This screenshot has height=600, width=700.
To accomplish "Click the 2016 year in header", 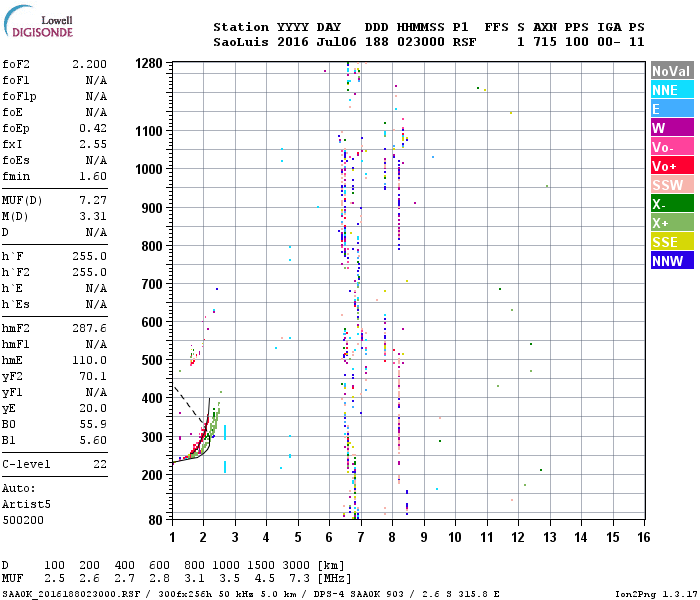I will coord(293,42).
